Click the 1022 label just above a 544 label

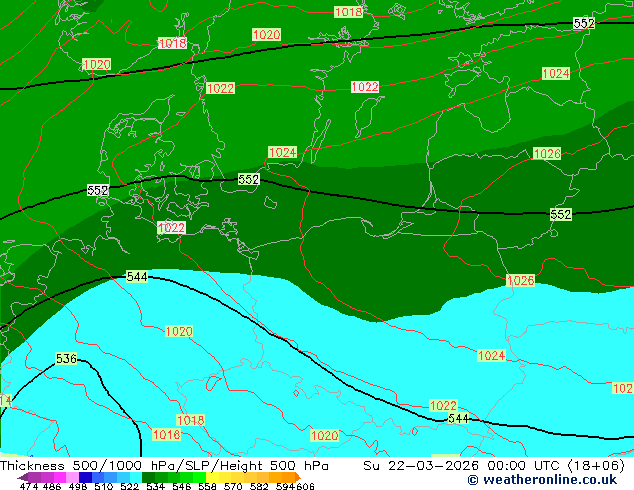coord(443,406)
